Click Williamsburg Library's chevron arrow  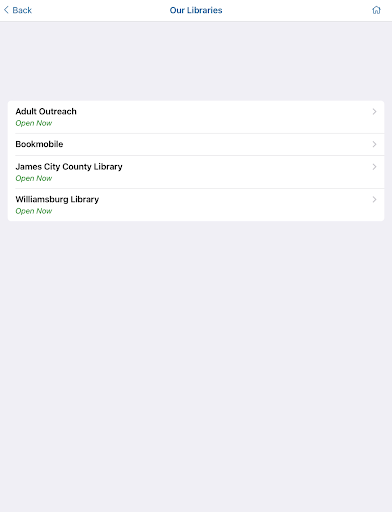click(374, 199)
